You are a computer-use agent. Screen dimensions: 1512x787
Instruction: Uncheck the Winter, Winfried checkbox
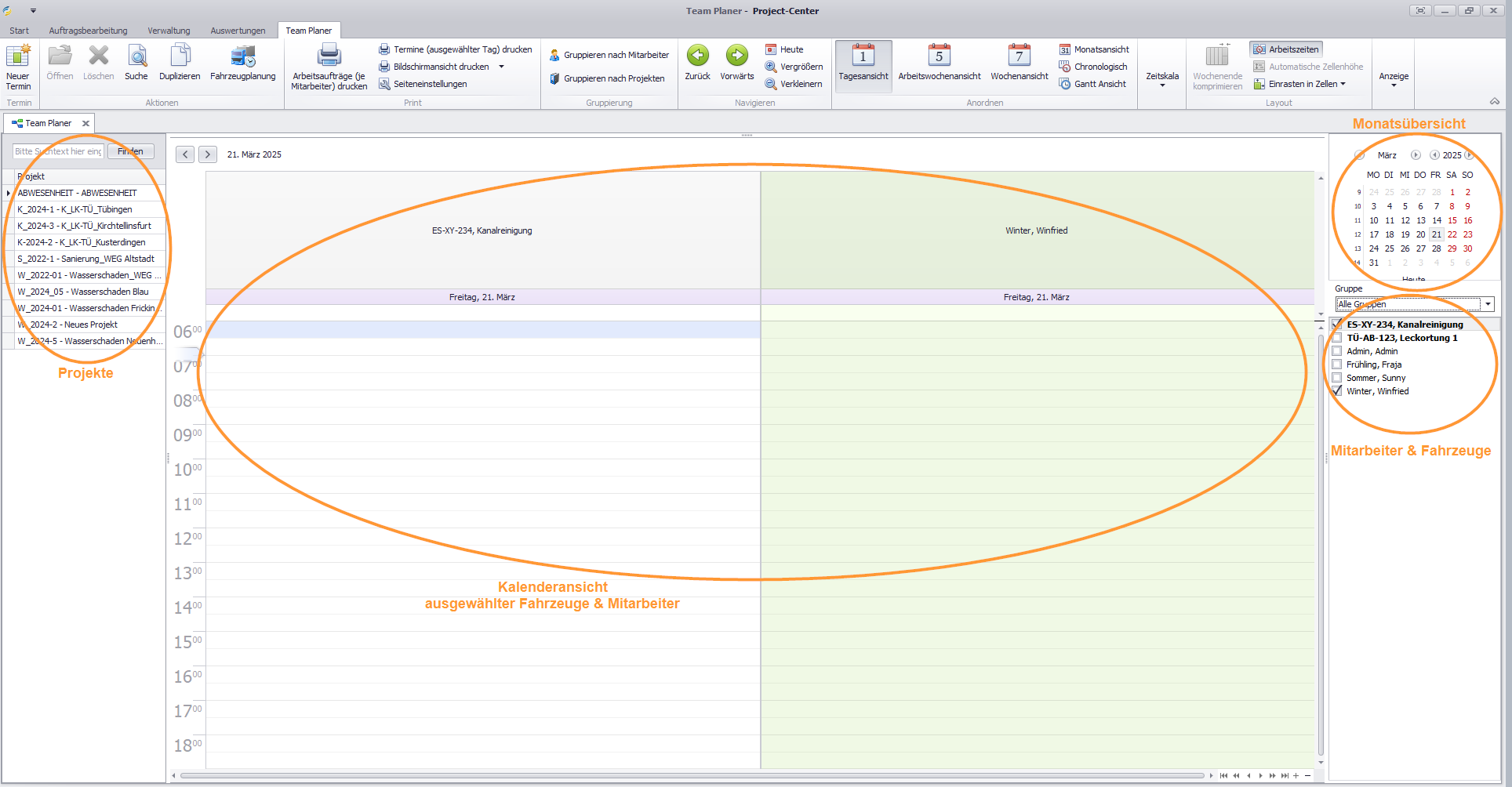(1337, 391)
